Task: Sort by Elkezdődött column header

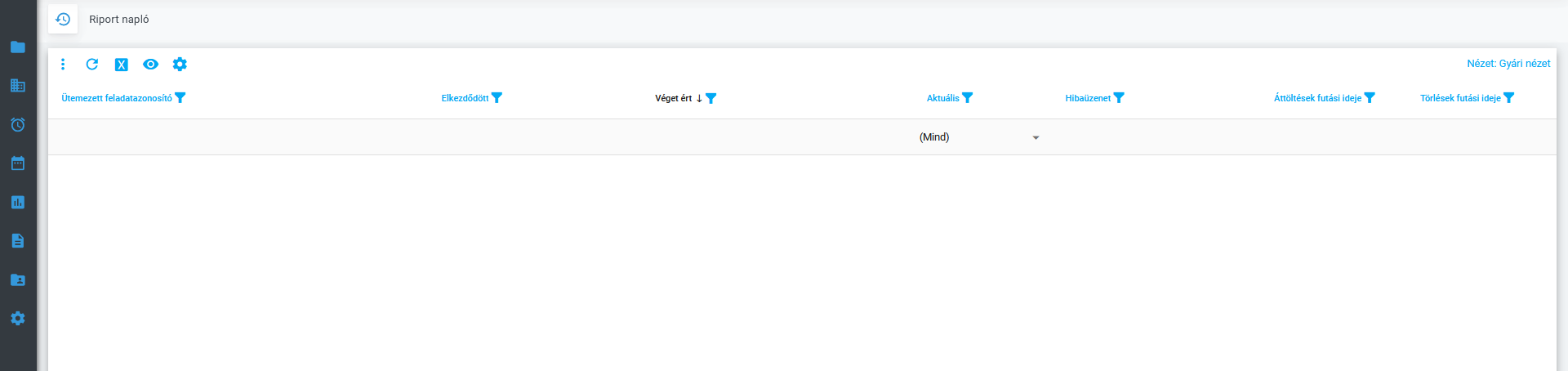Action: 465,98
